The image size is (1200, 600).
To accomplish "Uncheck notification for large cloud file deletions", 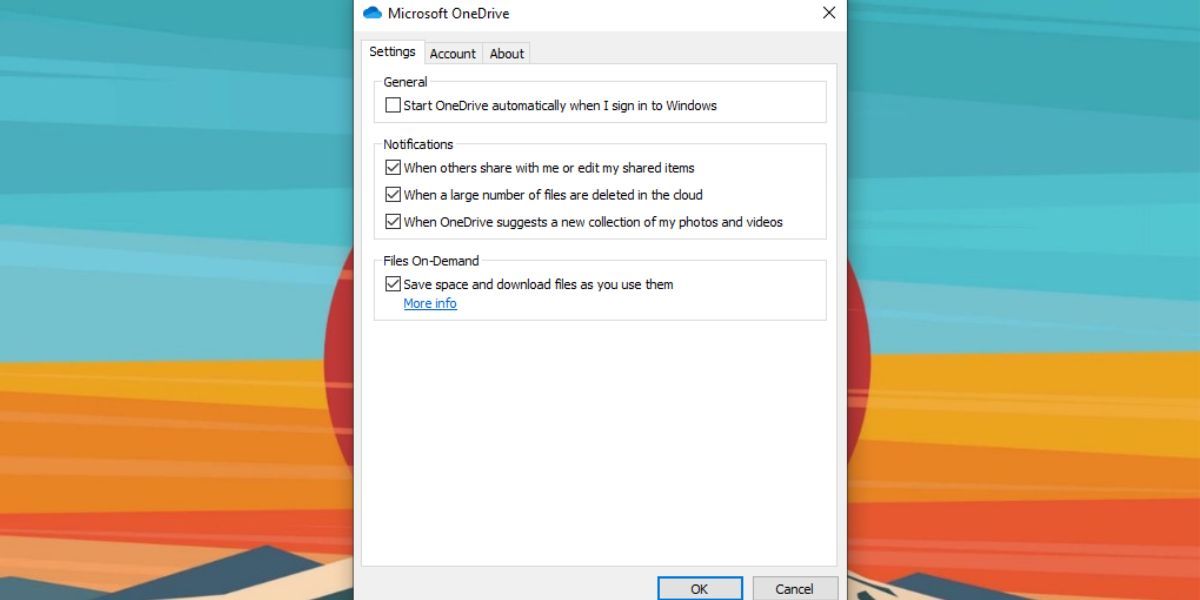I will pos(393,194).
